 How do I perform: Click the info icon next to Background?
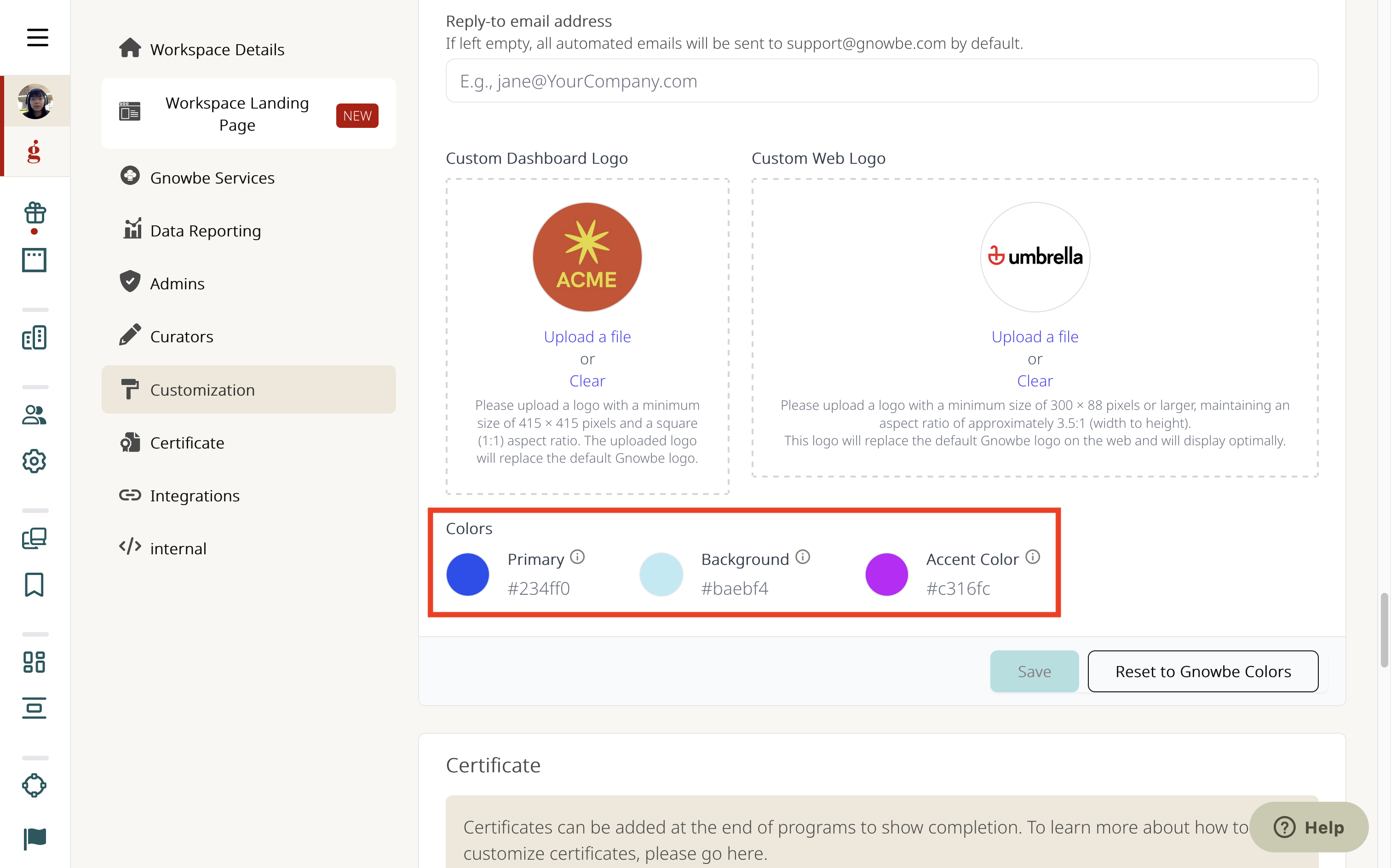(x=803, y=557)
